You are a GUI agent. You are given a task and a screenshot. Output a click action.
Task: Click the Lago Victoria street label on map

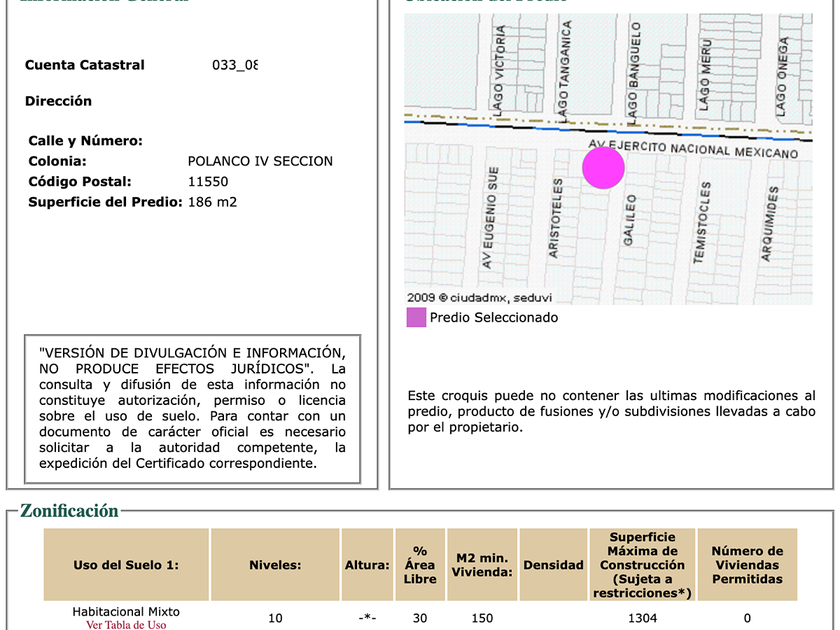[498, 71]
